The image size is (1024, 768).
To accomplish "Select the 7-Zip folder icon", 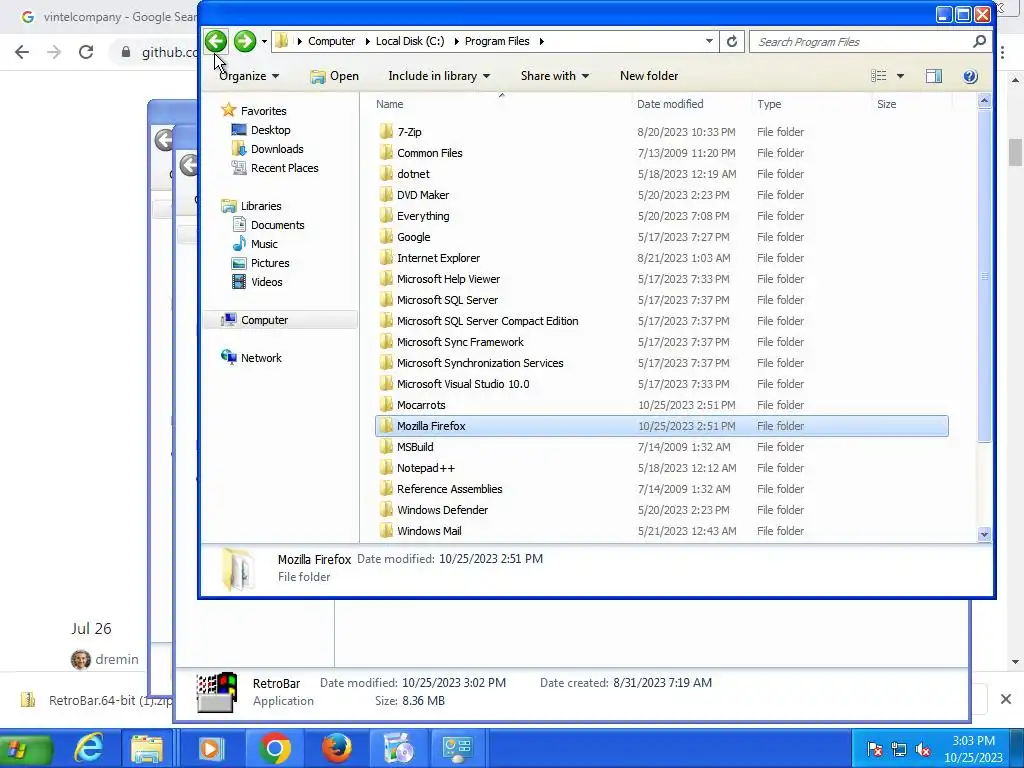I will 386,132.
